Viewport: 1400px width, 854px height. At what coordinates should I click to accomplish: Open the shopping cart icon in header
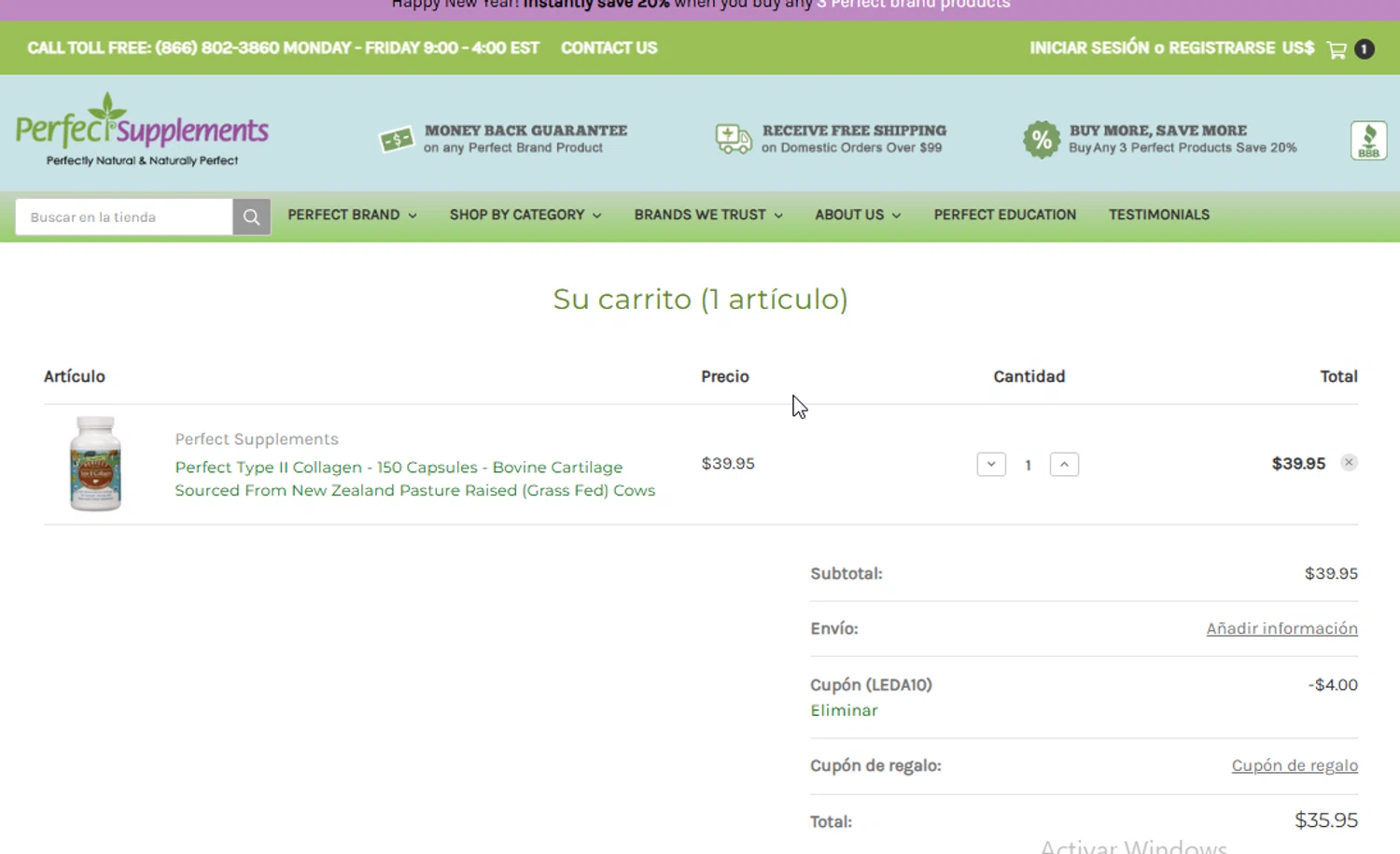tap(1337, 49)
